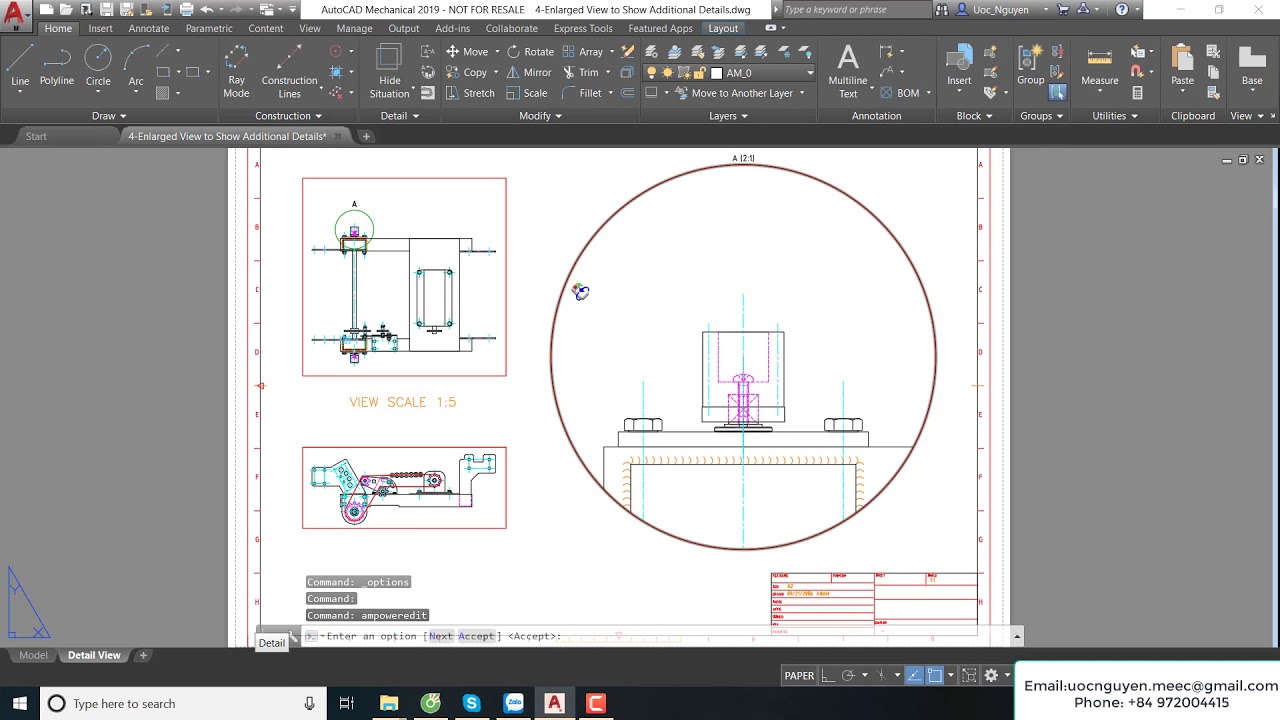Select the Circle tool
The height and width of the screenshot is (720, 1280).
click(98, 66)
